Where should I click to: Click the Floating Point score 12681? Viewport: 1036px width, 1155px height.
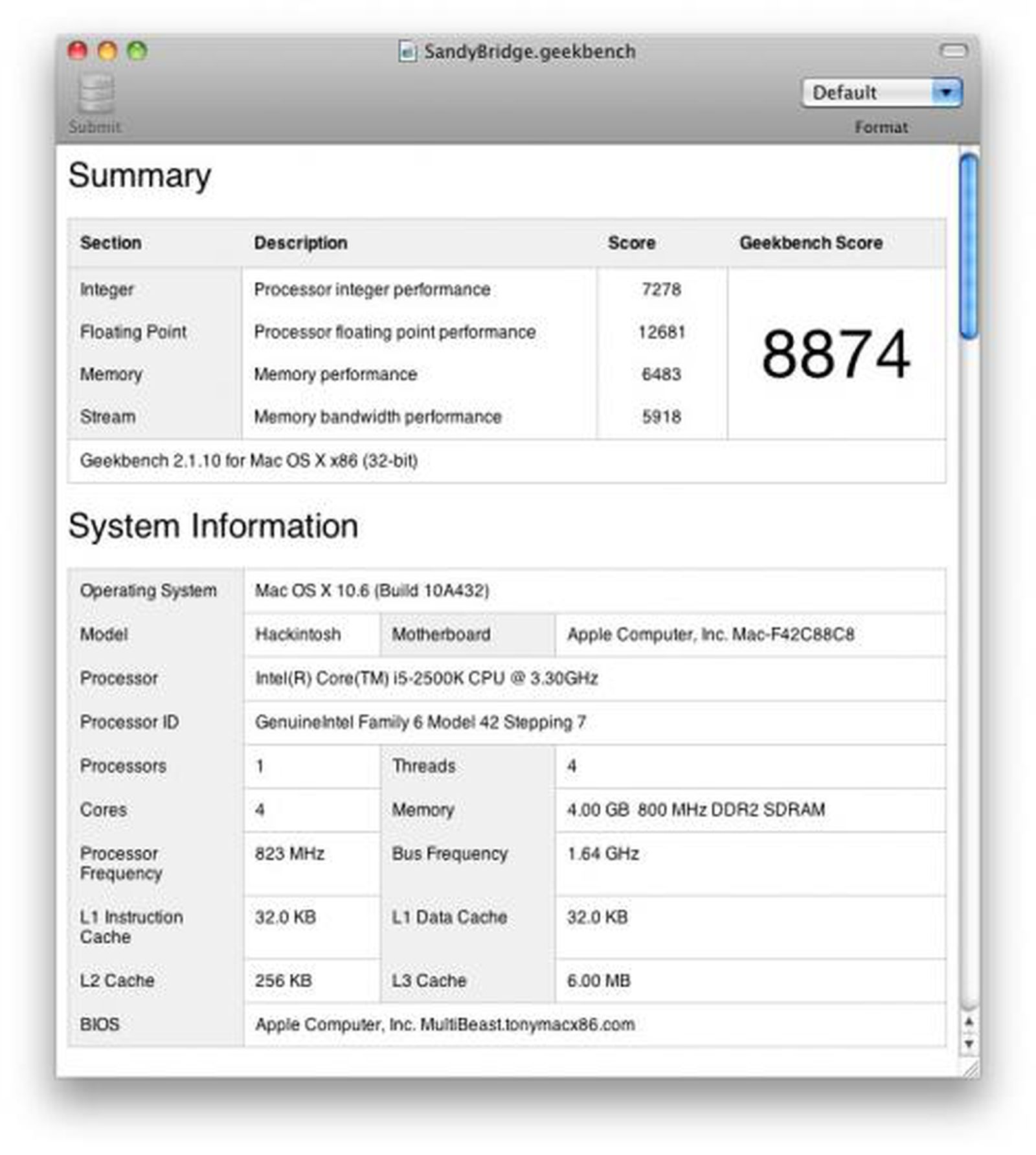(x=661, y=332)
